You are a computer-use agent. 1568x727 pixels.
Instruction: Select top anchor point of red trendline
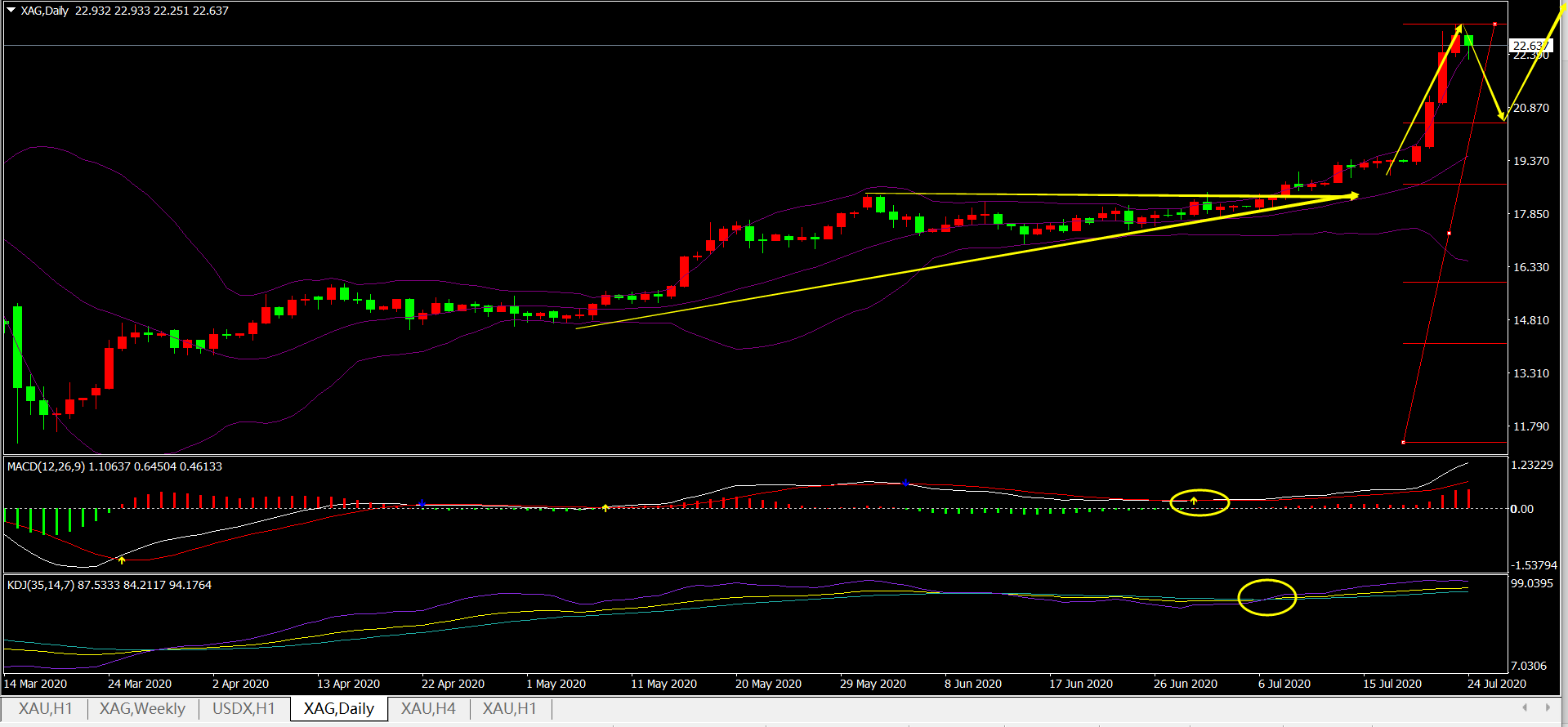[1494, 25]
